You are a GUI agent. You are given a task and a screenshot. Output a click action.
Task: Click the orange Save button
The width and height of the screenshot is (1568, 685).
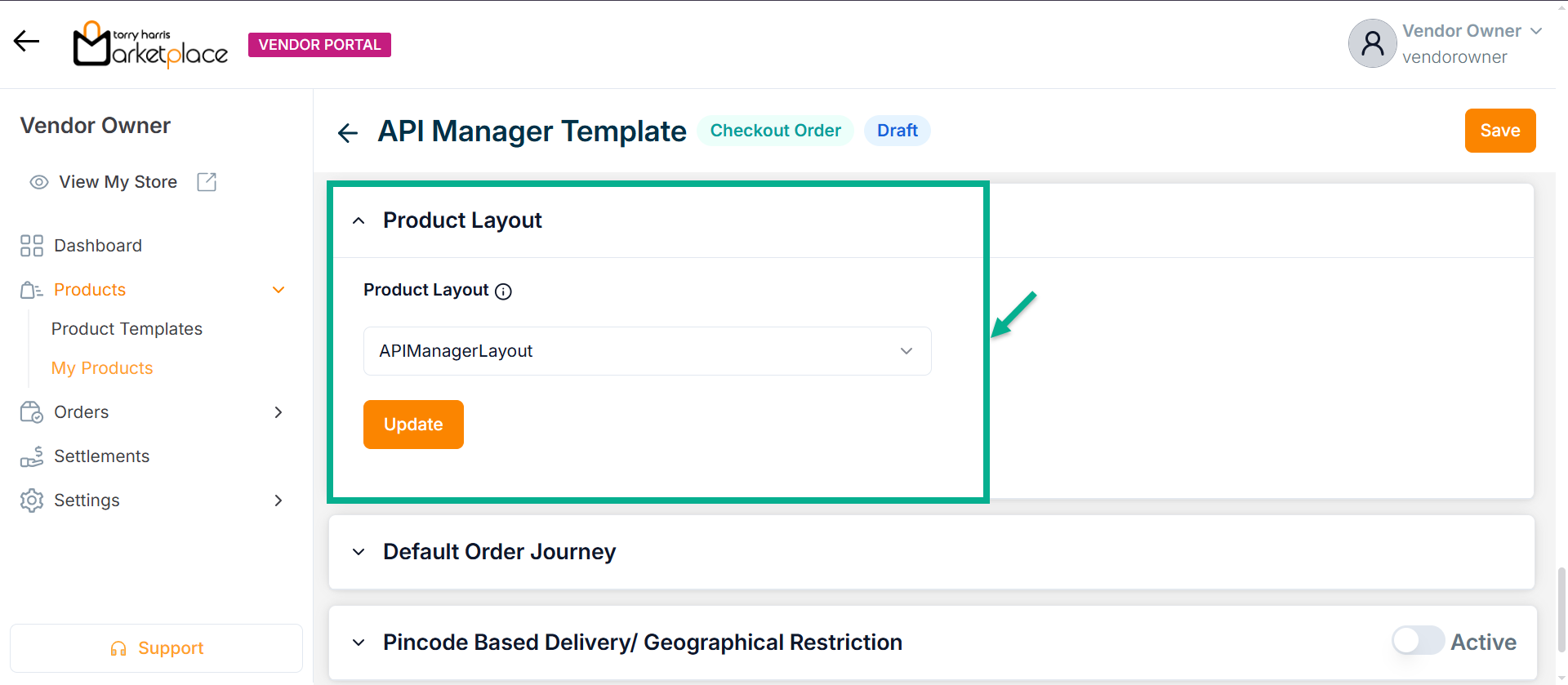[1499, 131]
